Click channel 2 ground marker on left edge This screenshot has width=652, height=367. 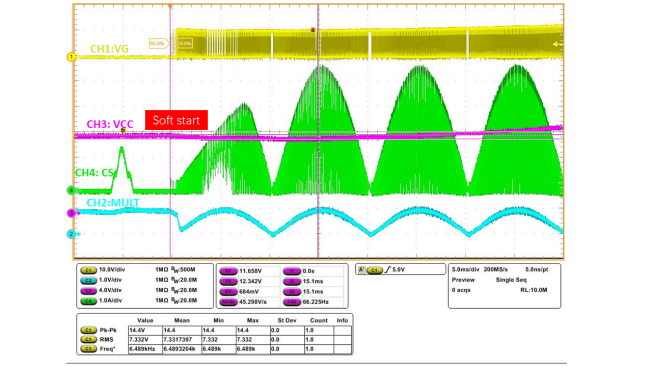(x=71, y=234)
